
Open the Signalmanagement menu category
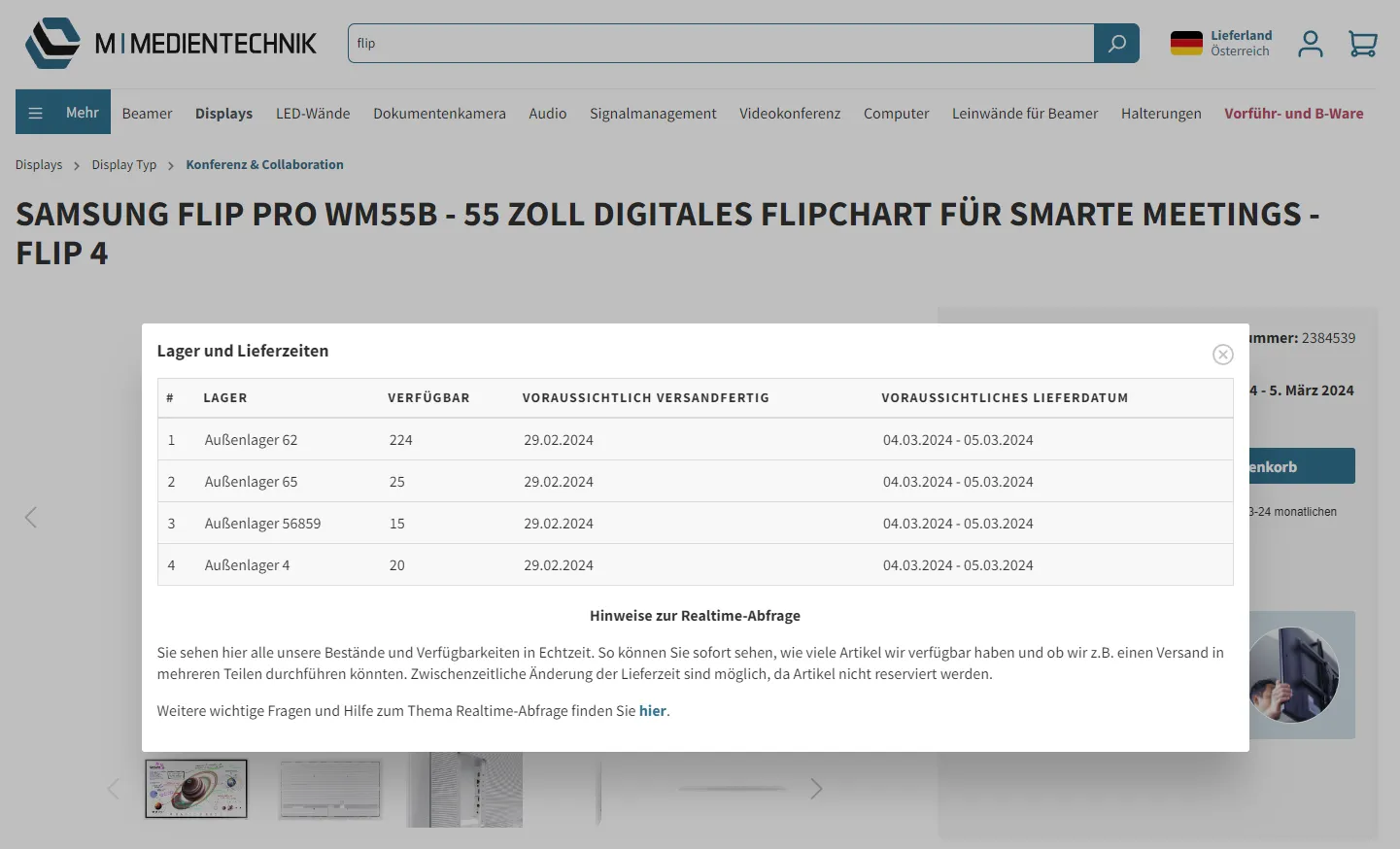click(653, 114)
